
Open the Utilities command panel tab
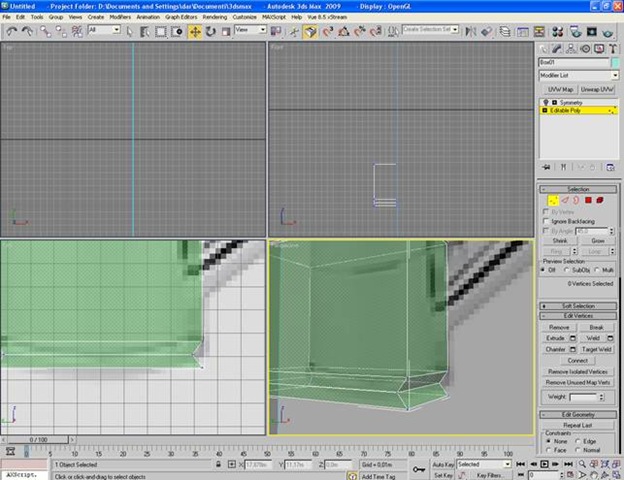(x=611, y=48)
